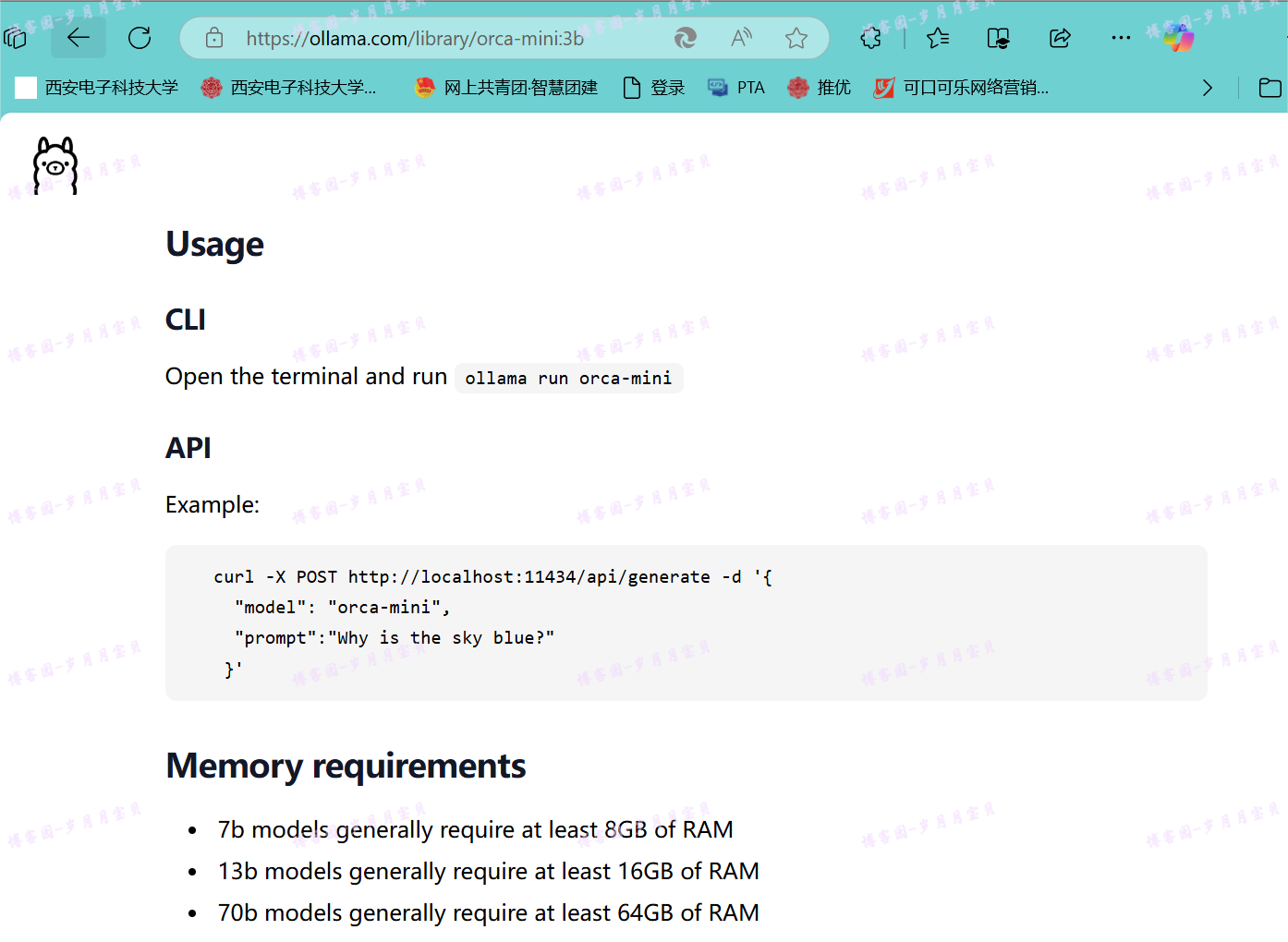Open the 登录 bookmark

(654, 88)
